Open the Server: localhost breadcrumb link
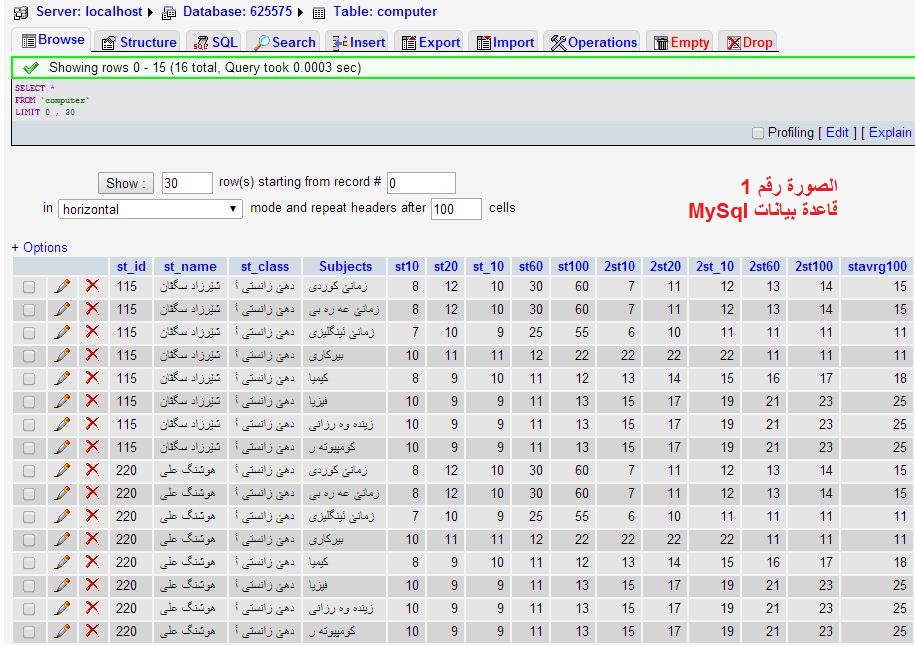 tap(89, 12)
